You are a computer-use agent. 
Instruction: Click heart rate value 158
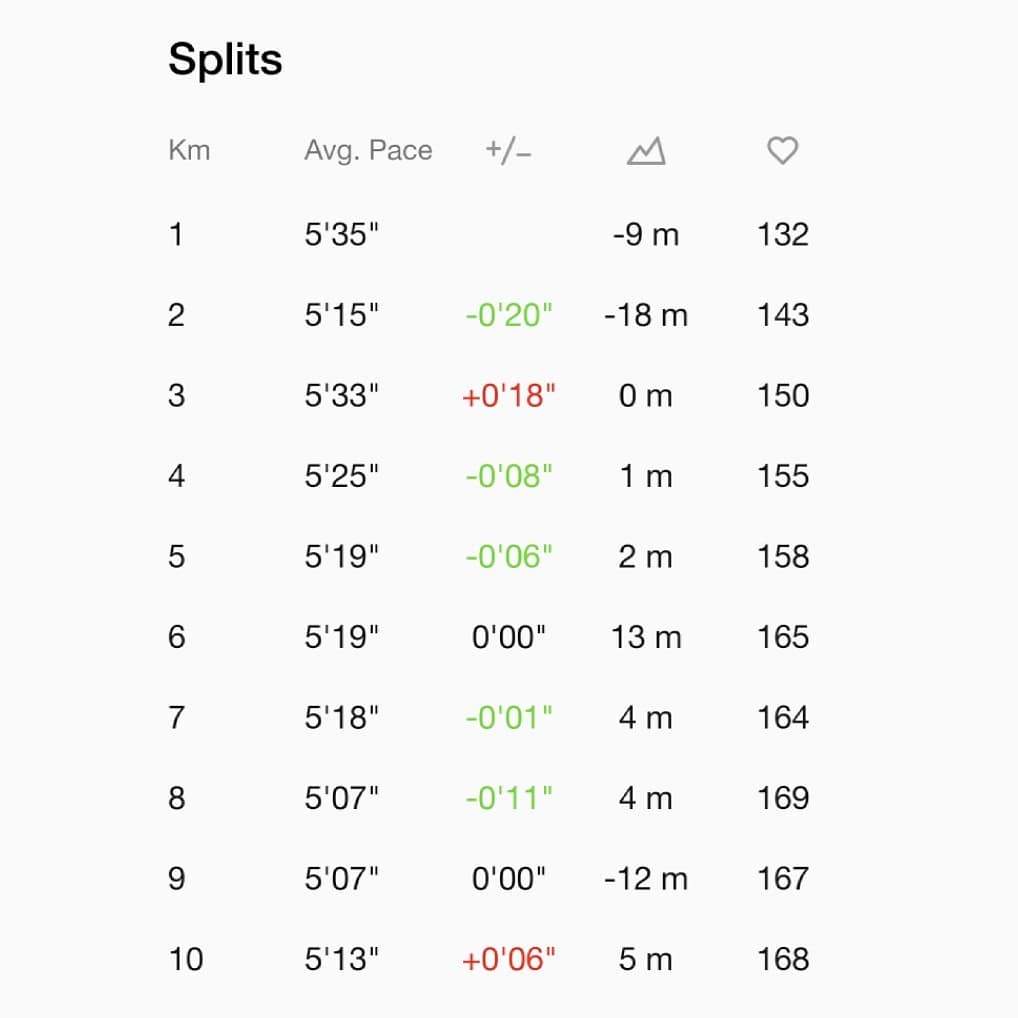783,556
